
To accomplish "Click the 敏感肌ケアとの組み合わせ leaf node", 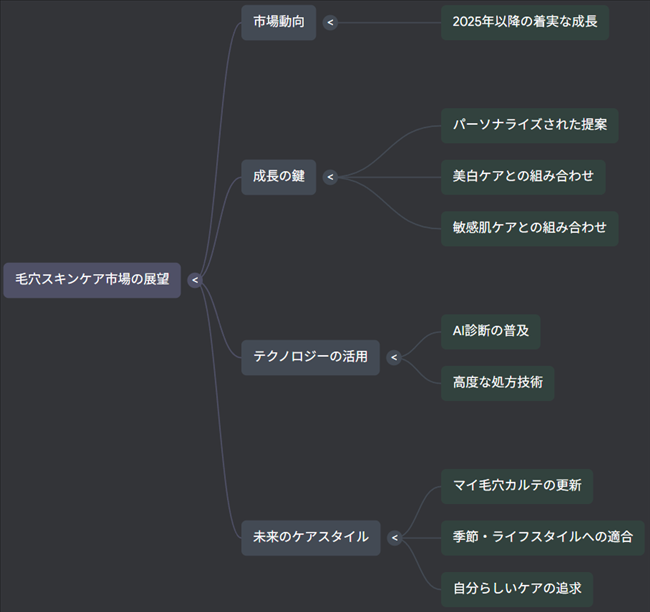I will [x=529, y=228].
